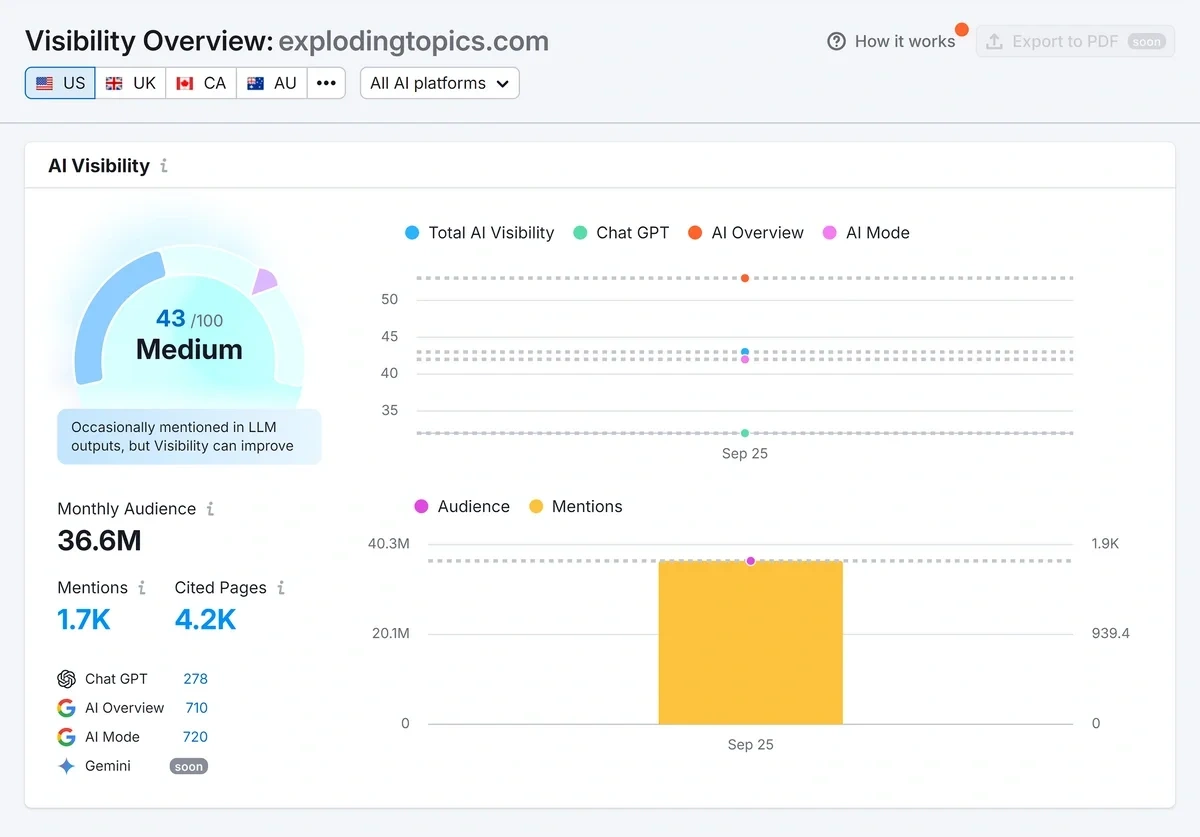
Task: Toggle the Audience legend item
Action: [462, 506]
